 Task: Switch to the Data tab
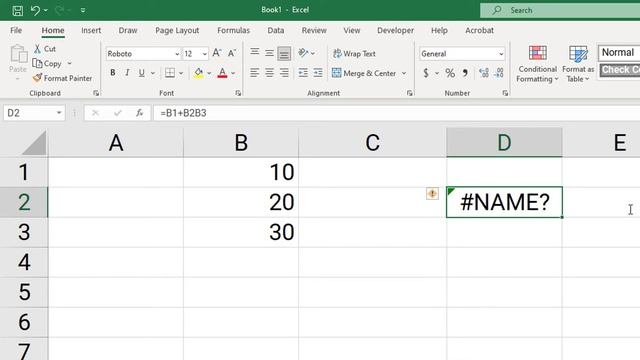pos(276,30)
